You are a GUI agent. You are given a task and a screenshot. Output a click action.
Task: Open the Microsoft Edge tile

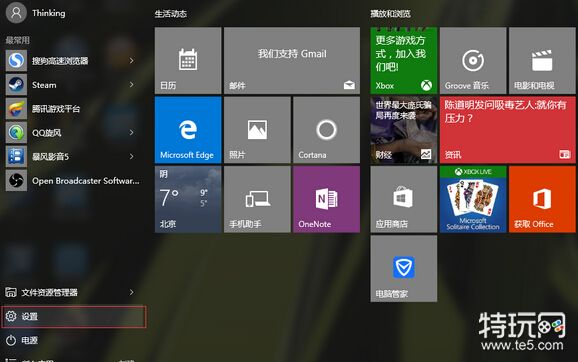point(188,130)
